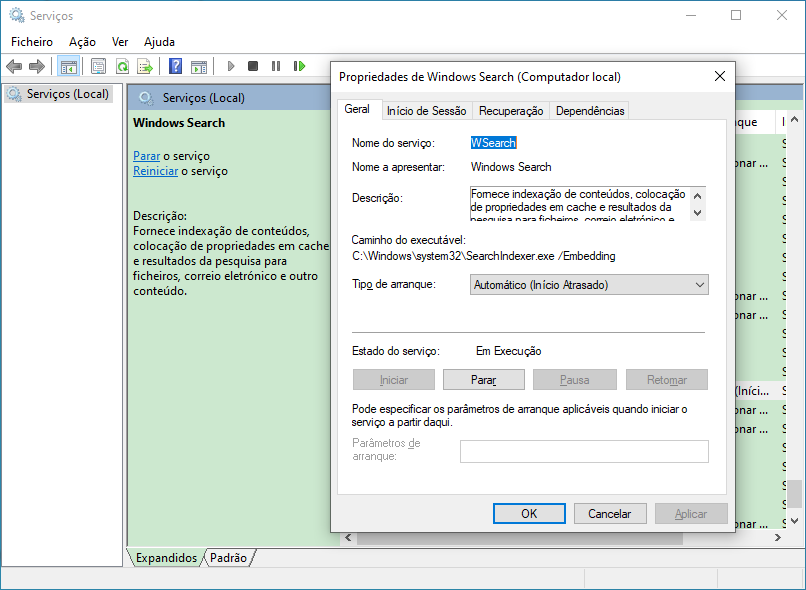This screenshot has height=590, width=806.
Task: Open Properties via toolbar icon
Action: [98, 66]
